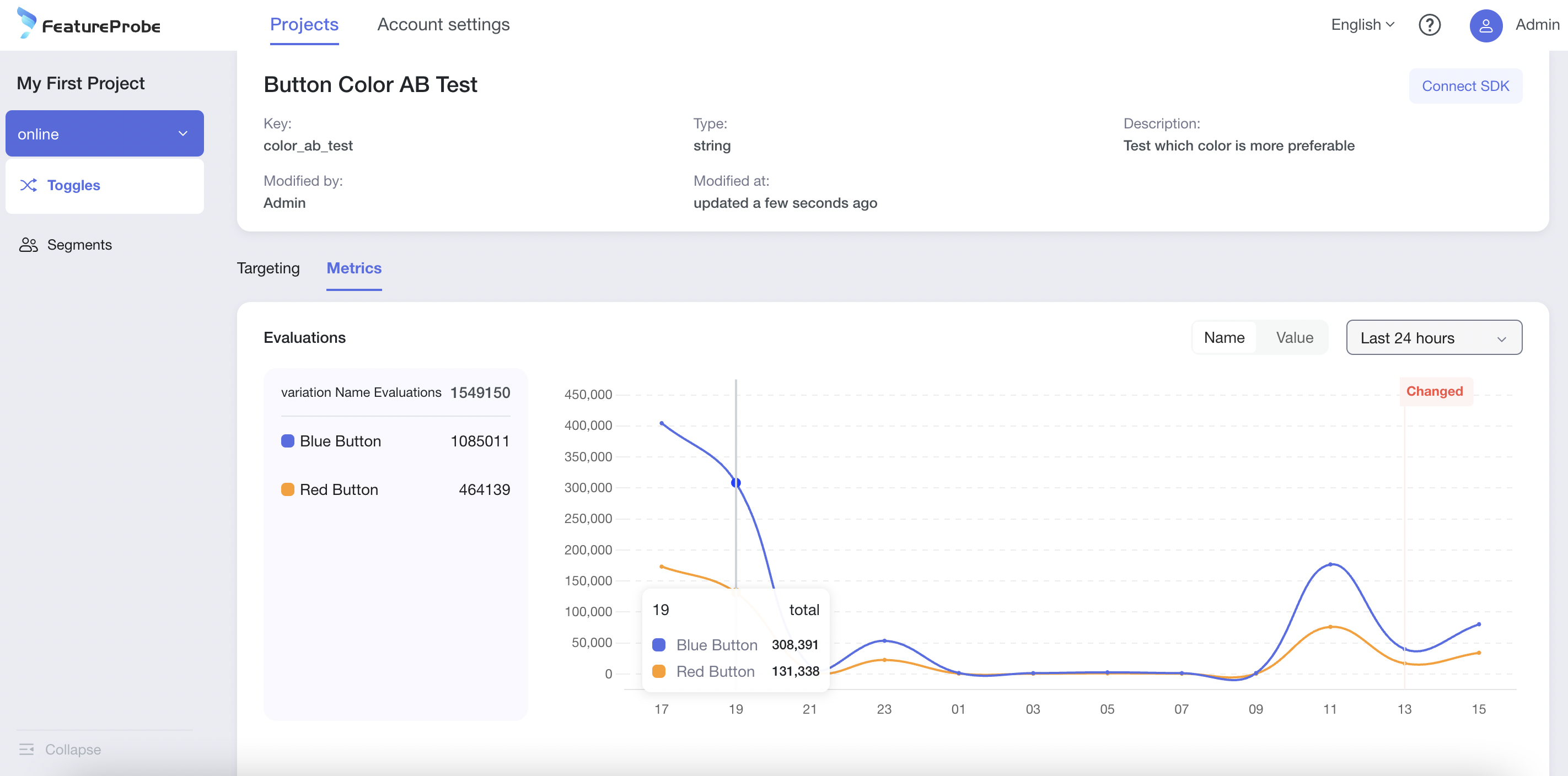Screen dimensions: 1568x776
Task: Click the chevron arrow on online environment
Action: click(182, 133)
